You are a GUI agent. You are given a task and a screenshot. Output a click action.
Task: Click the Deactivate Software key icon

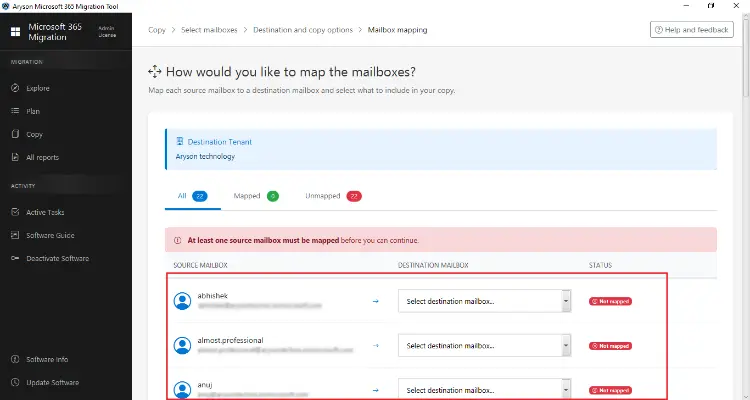coord(15,258)
